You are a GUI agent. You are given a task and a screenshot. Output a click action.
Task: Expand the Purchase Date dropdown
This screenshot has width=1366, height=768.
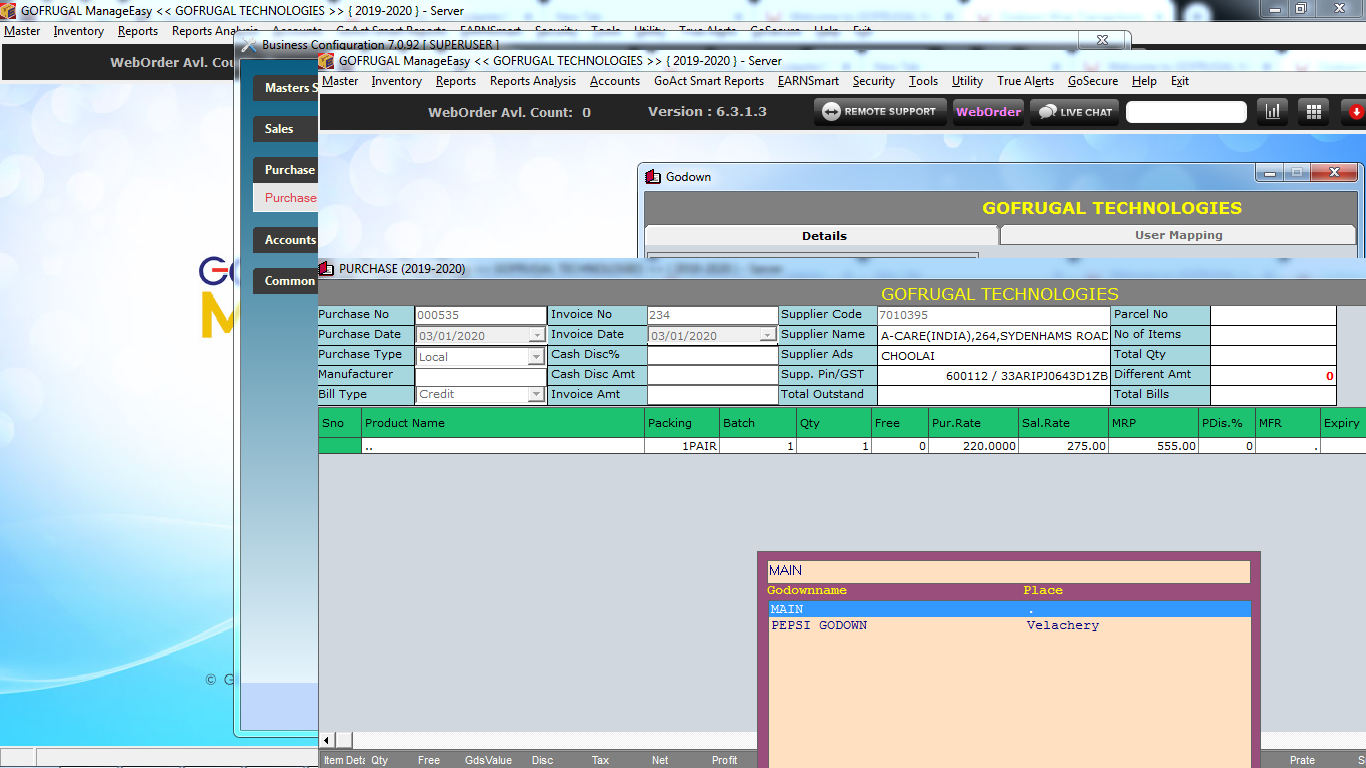pos(537,336)
